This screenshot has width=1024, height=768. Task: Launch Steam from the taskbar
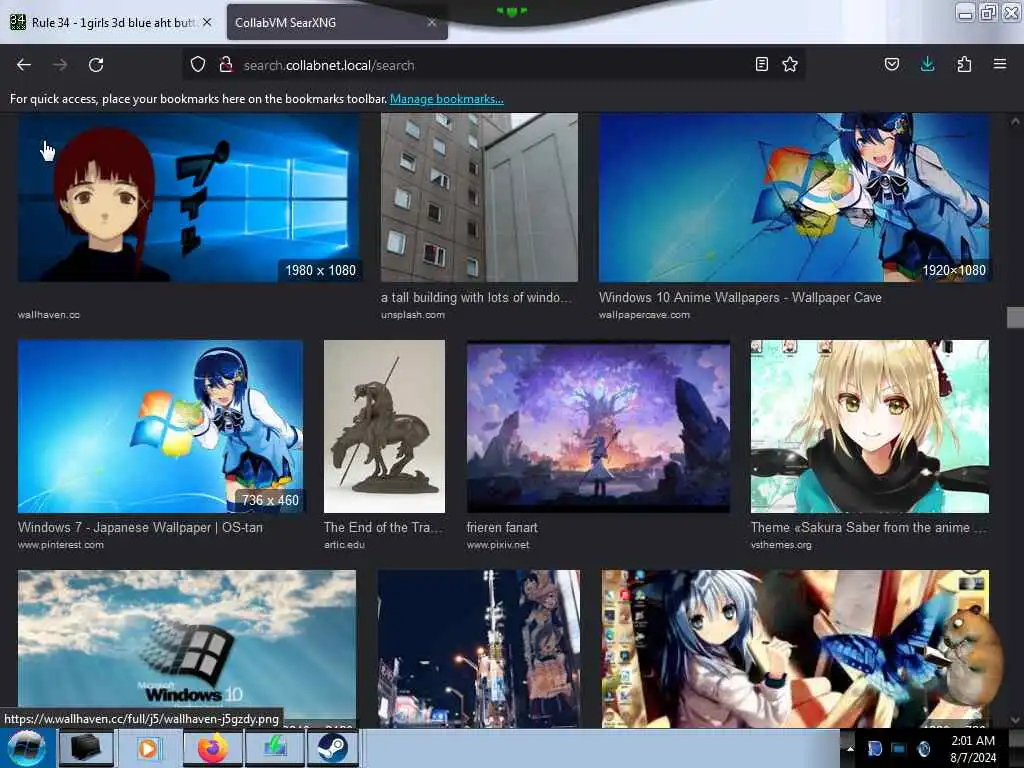pyautogui.click(x=332, y=748)
